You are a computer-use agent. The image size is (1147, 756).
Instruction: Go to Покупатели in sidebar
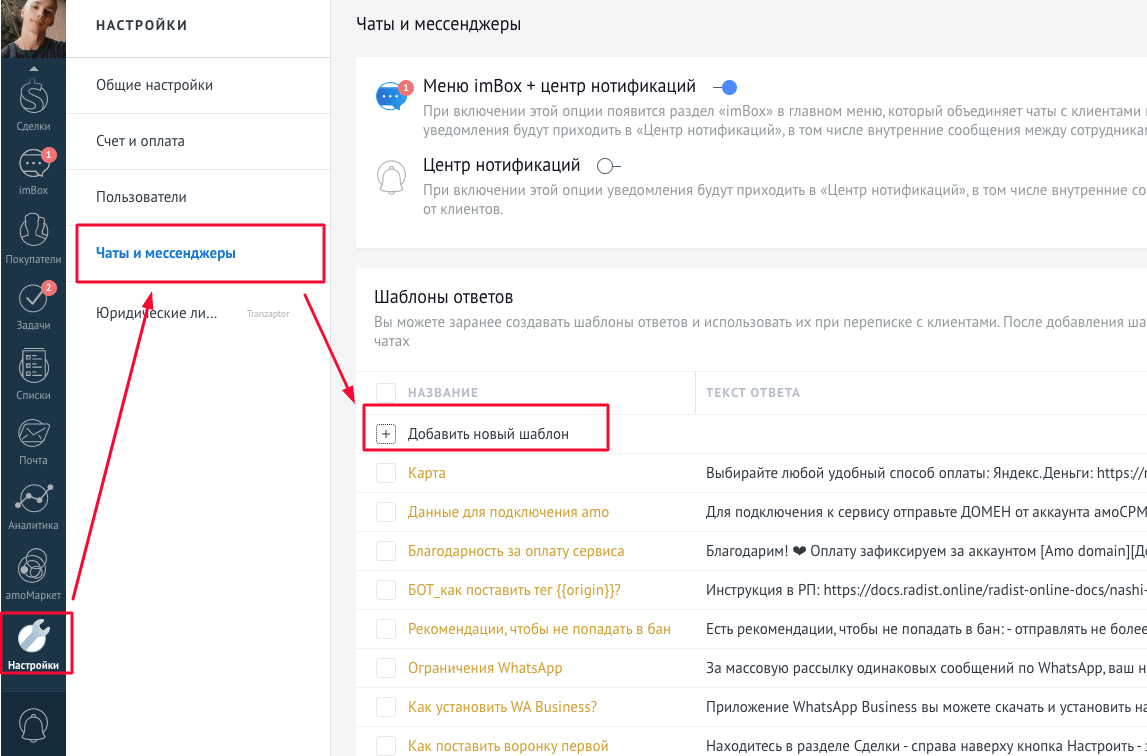pos(33,238)
